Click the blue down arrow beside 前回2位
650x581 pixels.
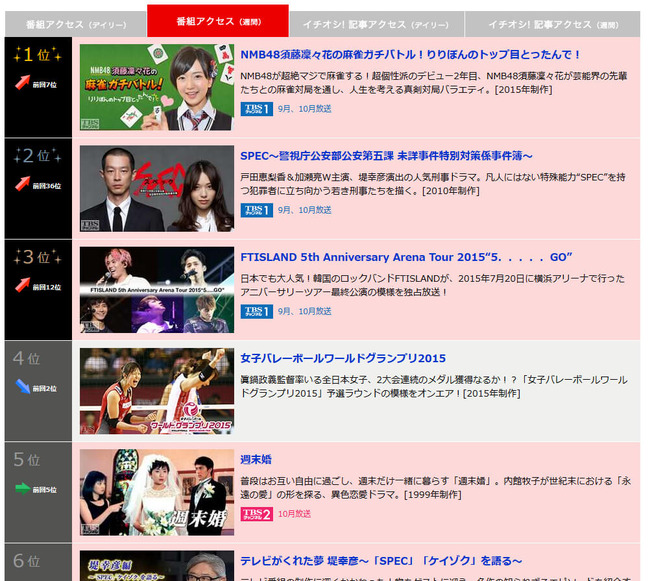tap(22, 386)
